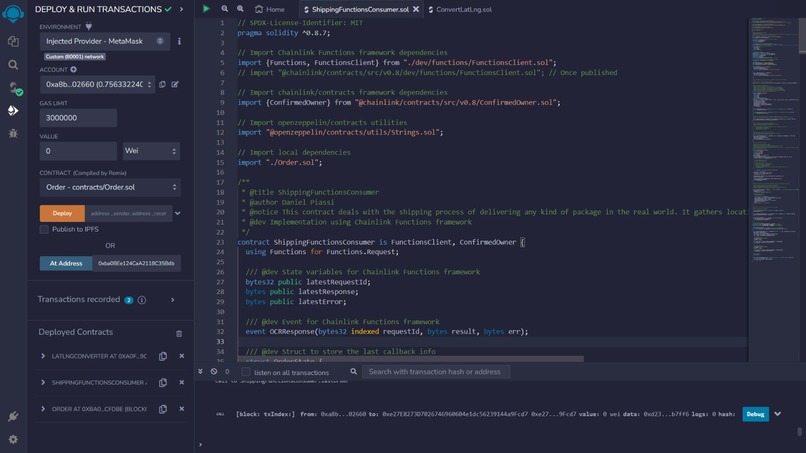Toggle the Publish to IPFS checkbox
Viewport: 806px width, 453px height.
[44, 229]
